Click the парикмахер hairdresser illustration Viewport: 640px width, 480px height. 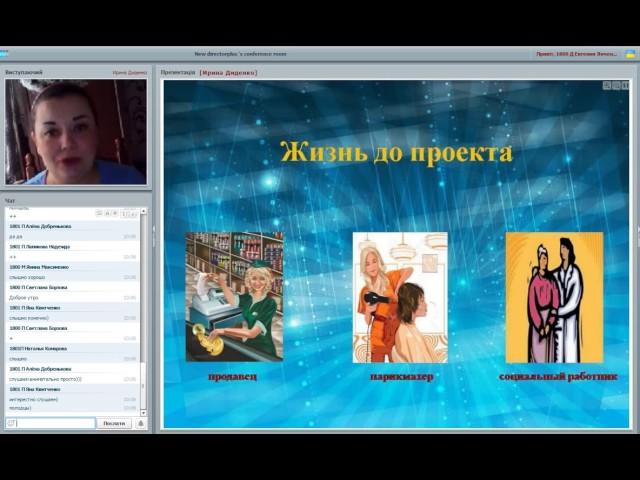click(400, 297)
